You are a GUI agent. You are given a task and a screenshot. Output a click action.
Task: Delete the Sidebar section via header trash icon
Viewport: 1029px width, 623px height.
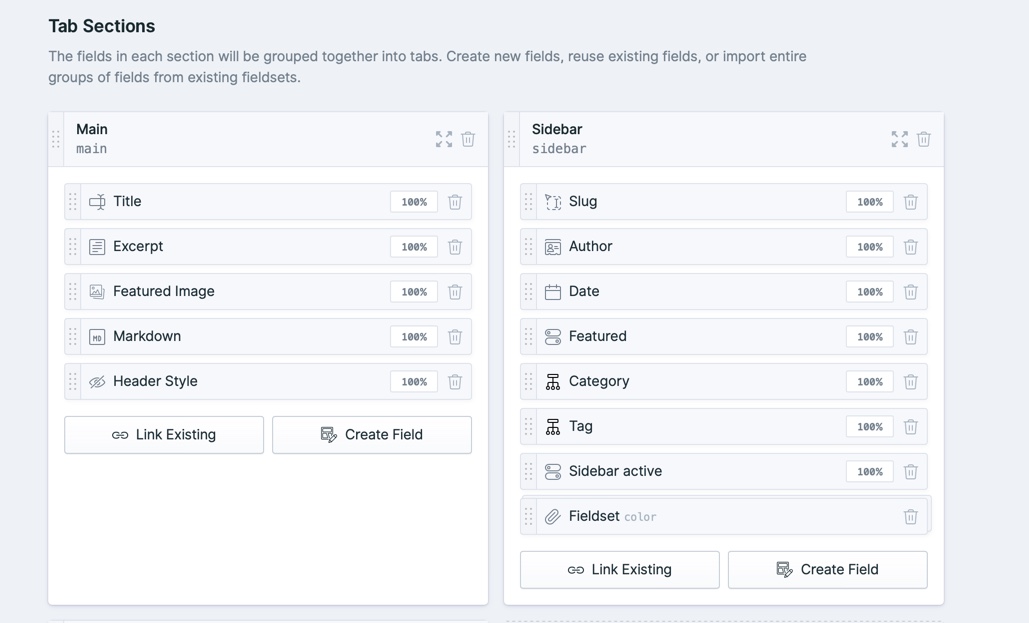coord(923,139)
